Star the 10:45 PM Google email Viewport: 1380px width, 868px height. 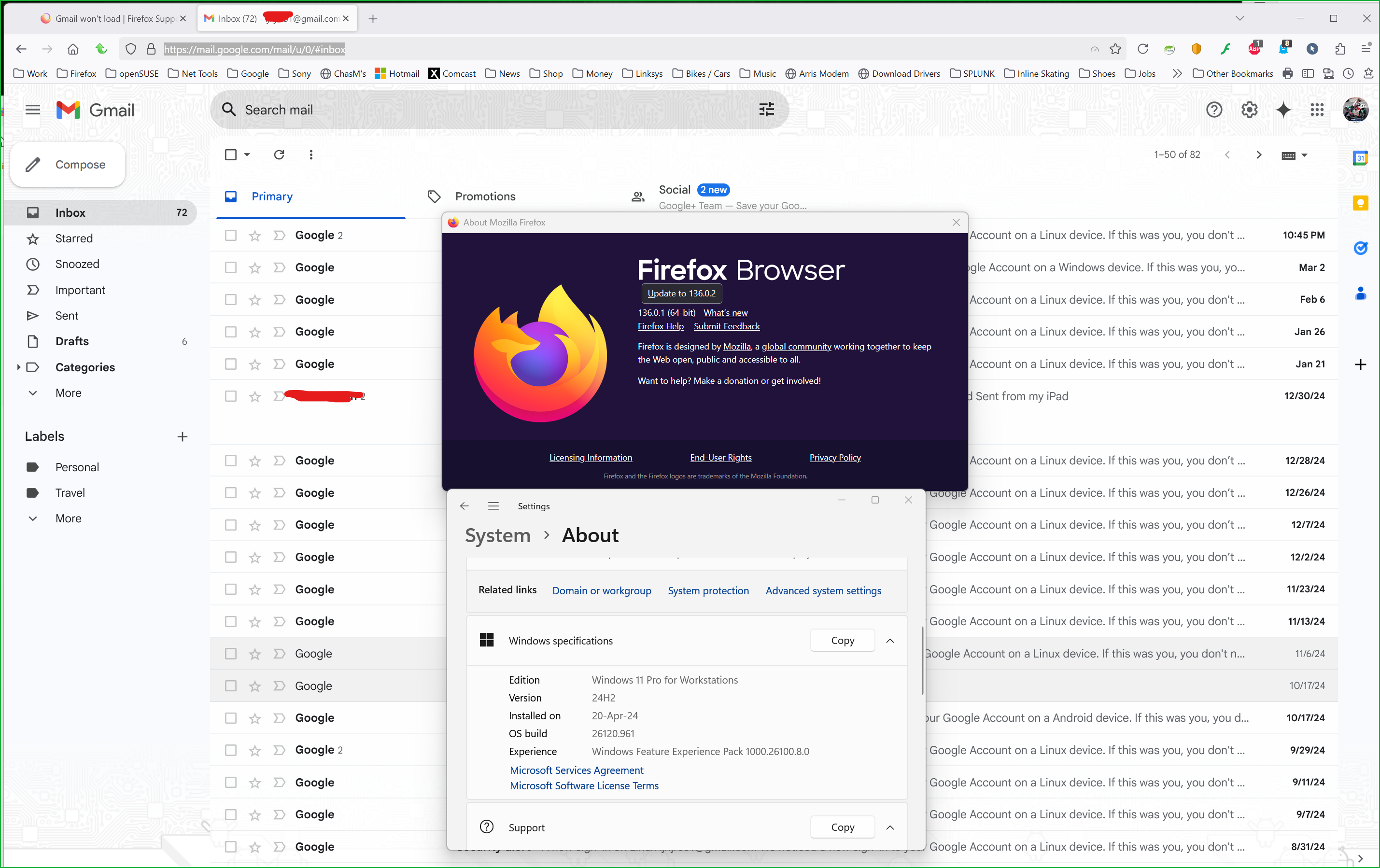[x=255, y=236]
